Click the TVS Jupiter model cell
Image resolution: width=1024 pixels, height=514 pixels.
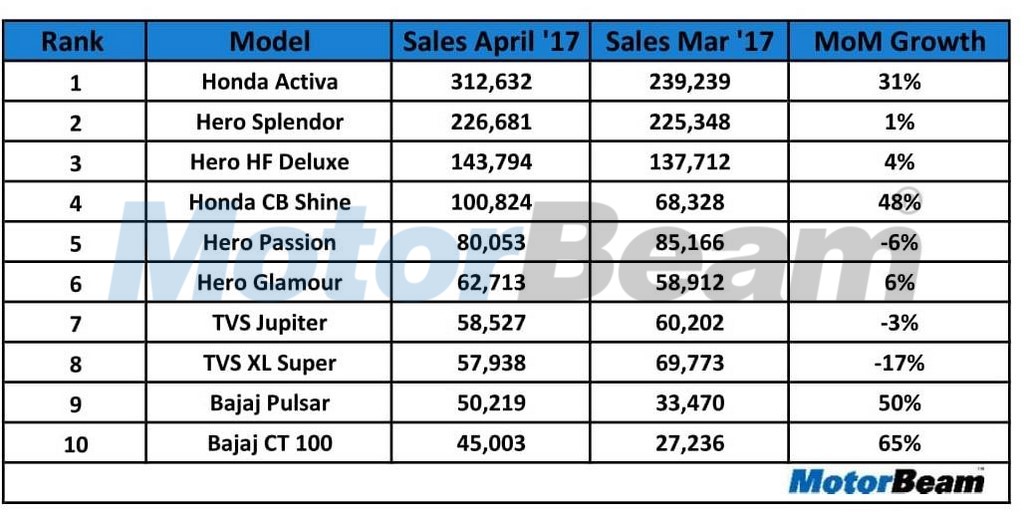coord(269,323)
